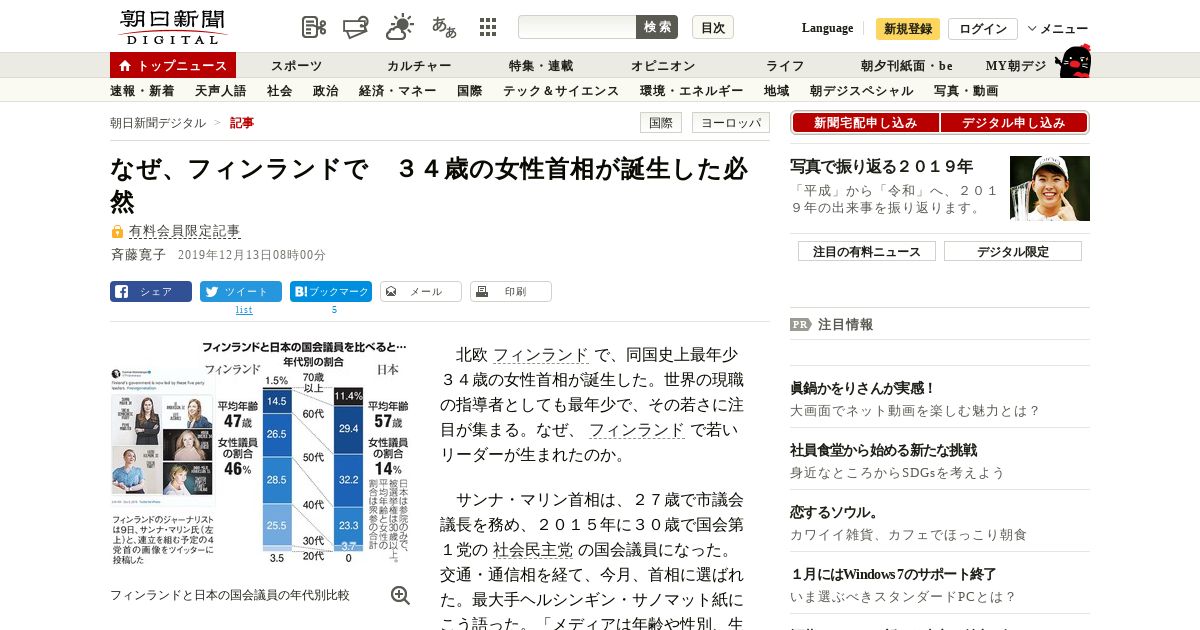
Task: Open 政治 submenu item
Action: [325, 91]
